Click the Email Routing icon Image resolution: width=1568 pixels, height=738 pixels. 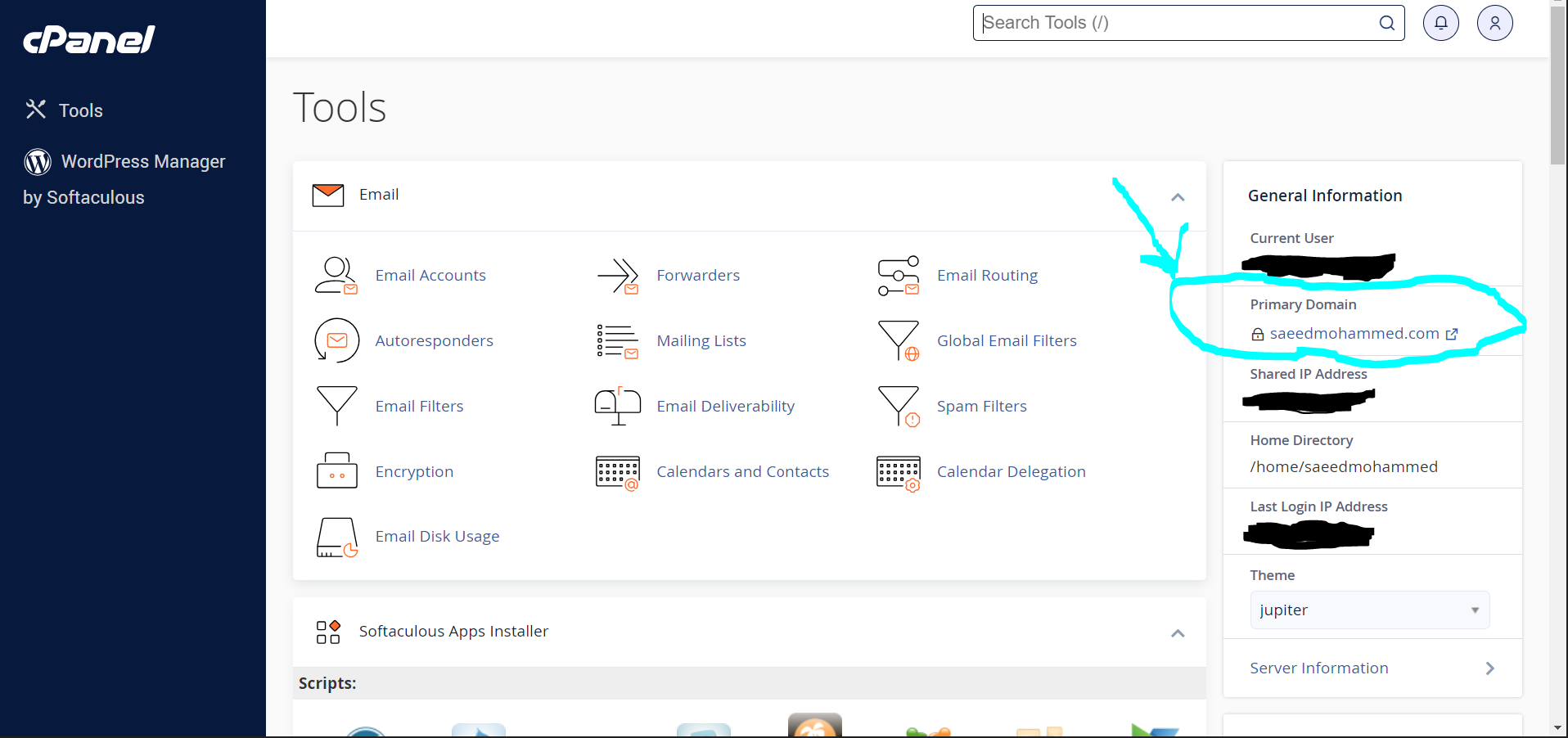898,276
